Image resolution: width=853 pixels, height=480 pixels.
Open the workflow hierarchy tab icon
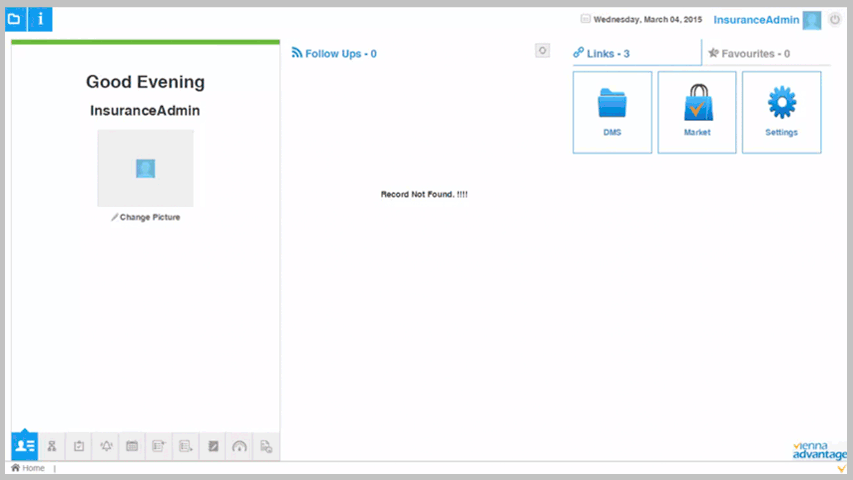[x=52, y=446]
